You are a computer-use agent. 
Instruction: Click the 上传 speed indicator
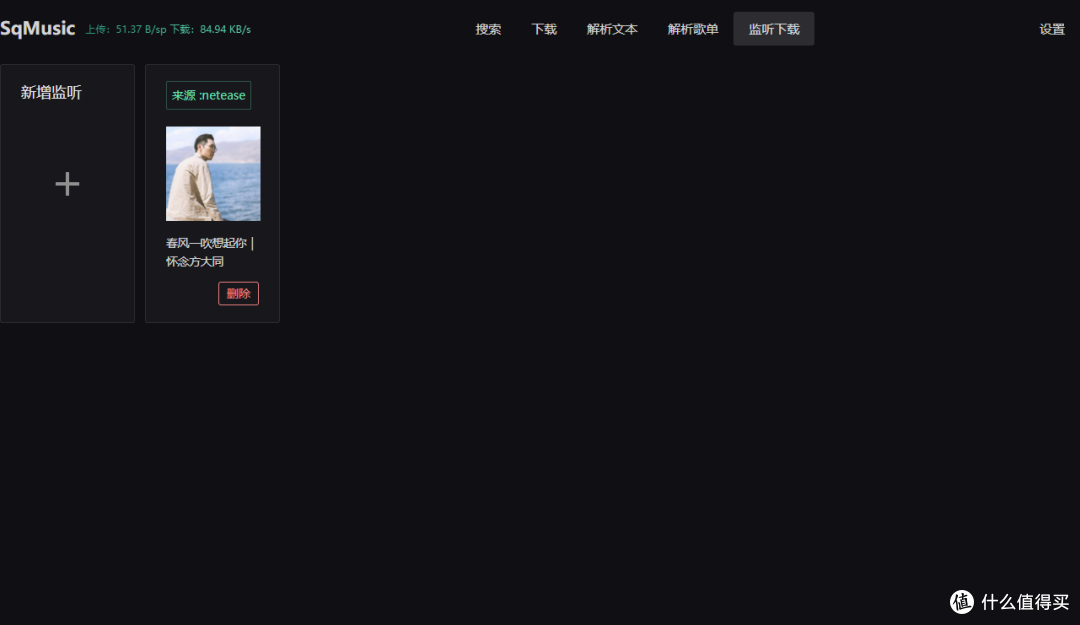[x=124, y=30]
